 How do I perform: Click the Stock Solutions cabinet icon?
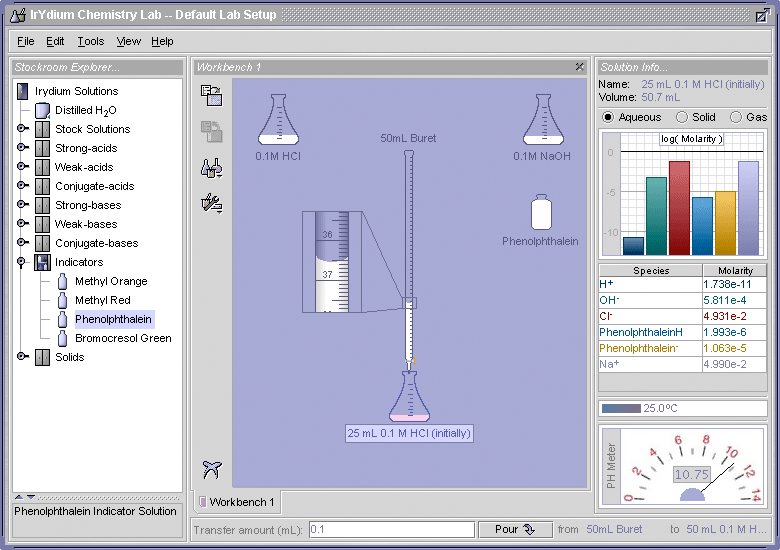click(x=42, y=129)
